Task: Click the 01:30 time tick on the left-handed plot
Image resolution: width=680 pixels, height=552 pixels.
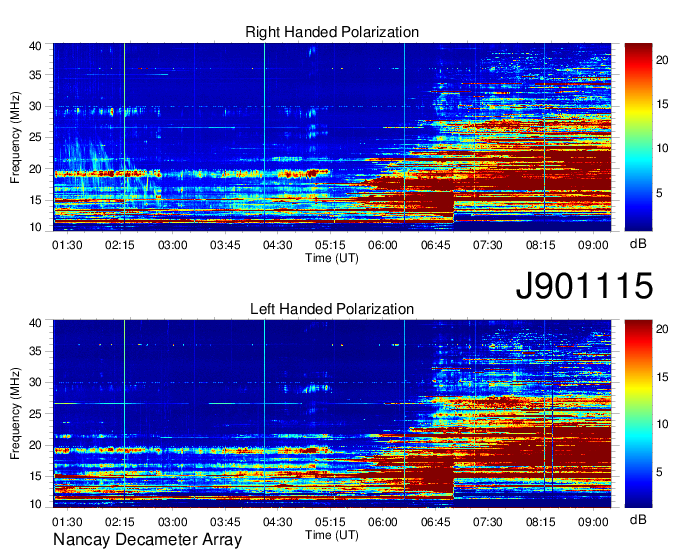Action: coord(67,522)
